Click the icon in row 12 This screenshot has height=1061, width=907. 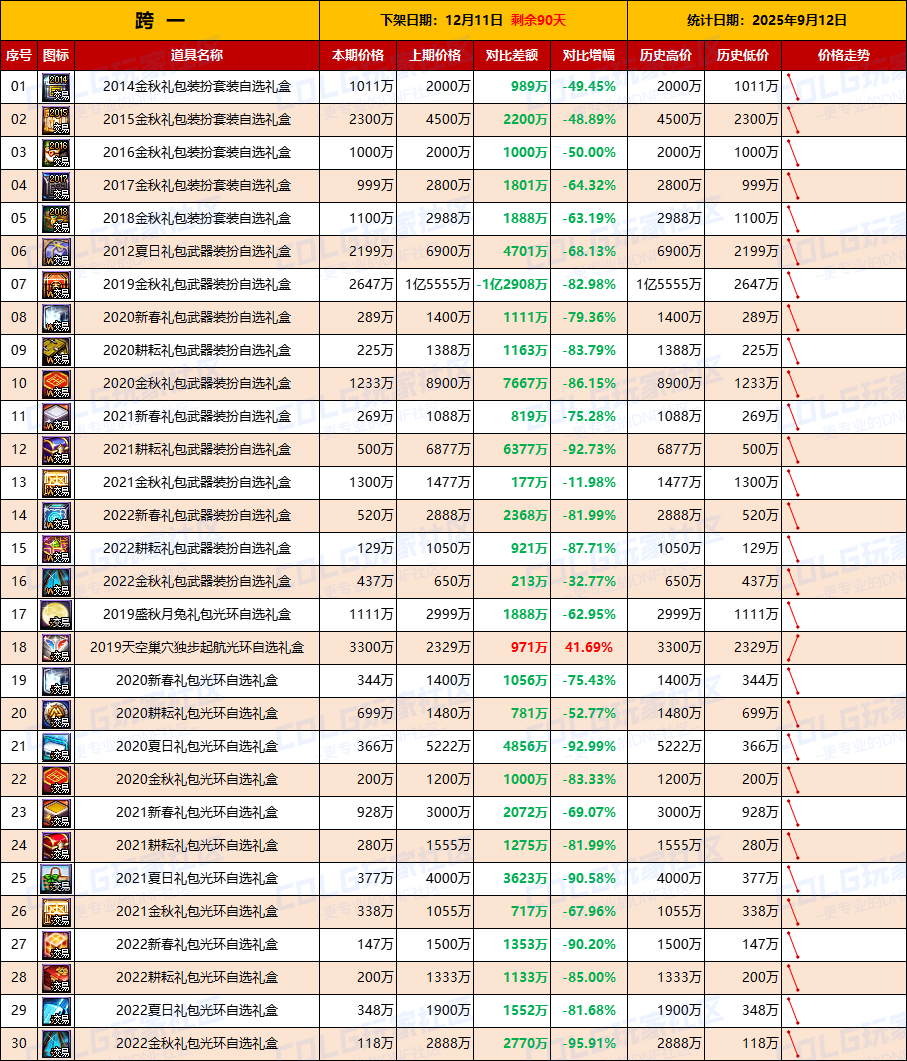point(56,450)
